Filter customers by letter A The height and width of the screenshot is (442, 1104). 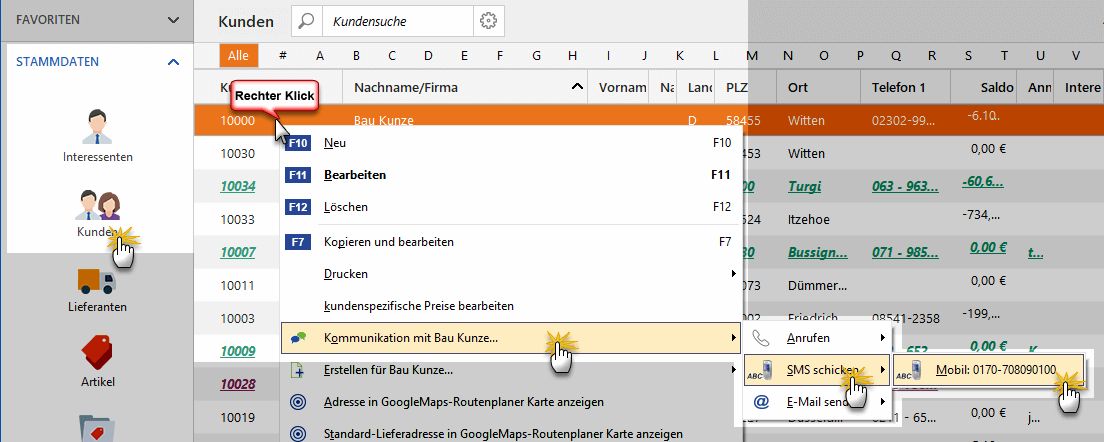(320, 56)
